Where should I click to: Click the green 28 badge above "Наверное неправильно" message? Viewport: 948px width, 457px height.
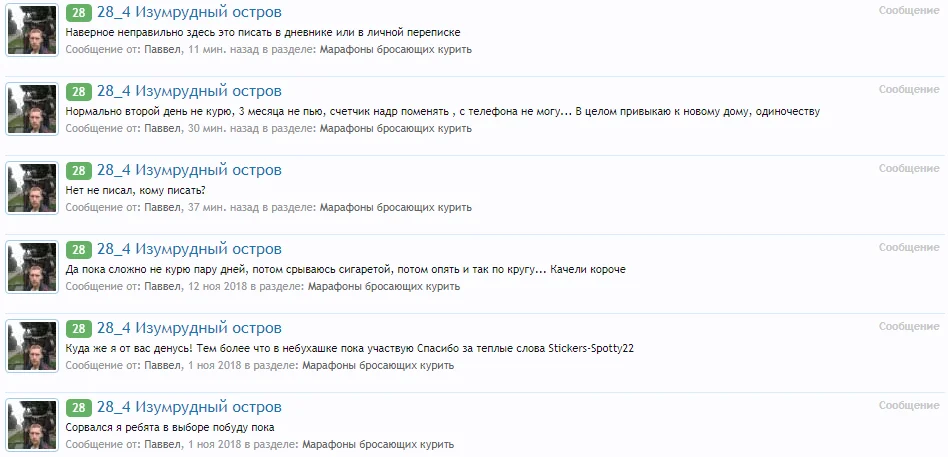click(78, 13)
